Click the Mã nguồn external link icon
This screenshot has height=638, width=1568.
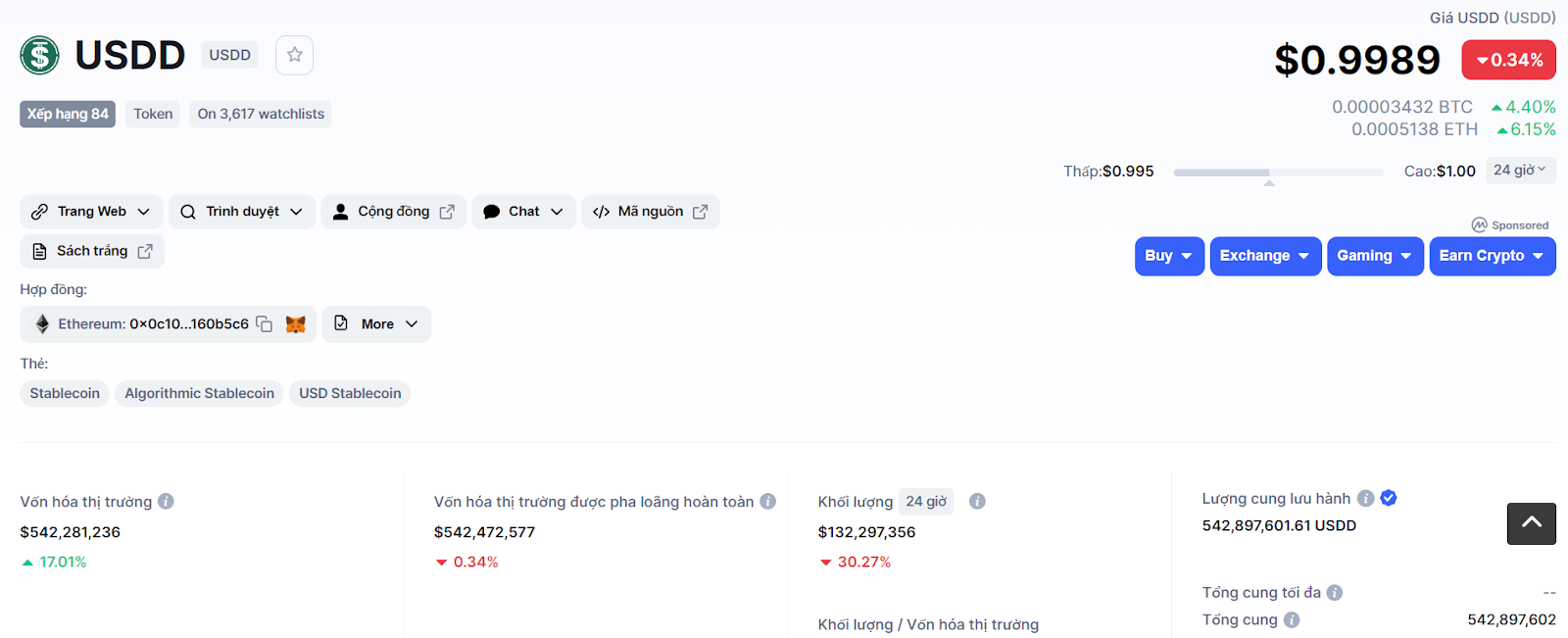[x=700, y=212]
